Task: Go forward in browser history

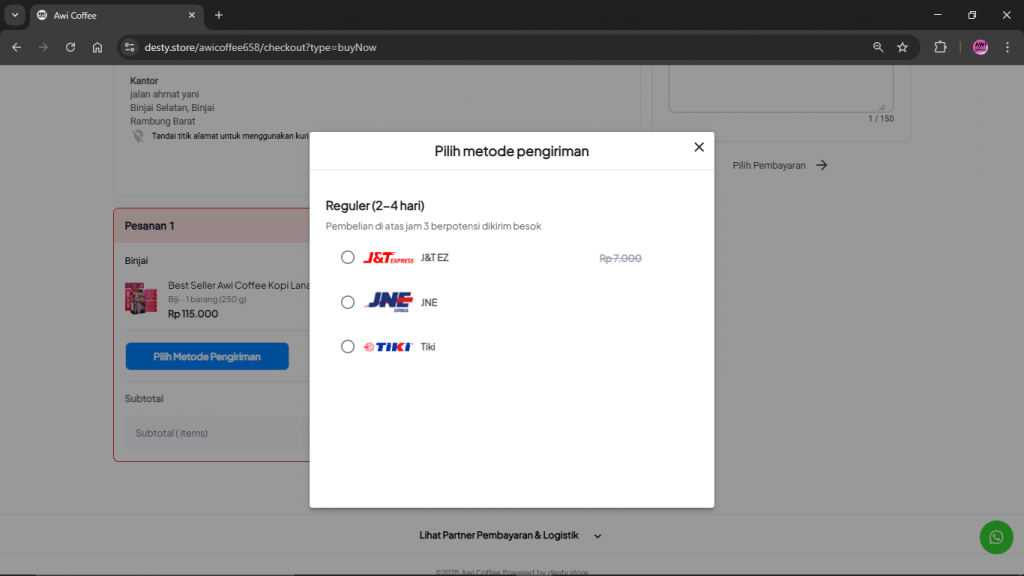Action: click(x=43, y=47)
